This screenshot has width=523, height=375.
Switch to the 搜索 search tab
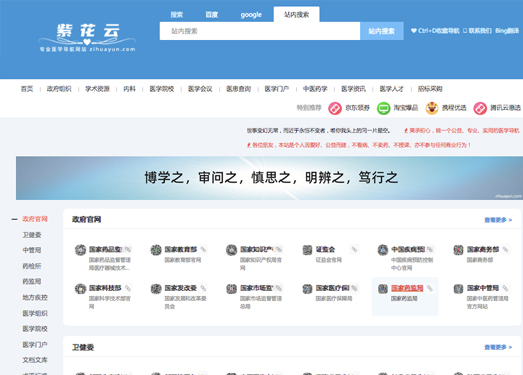(176, 15)
